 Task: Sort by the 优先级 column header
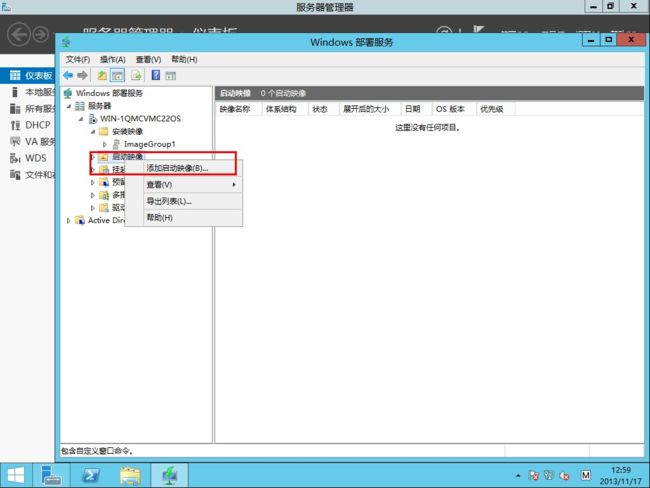pyautogui.click(x=495, y=109)
